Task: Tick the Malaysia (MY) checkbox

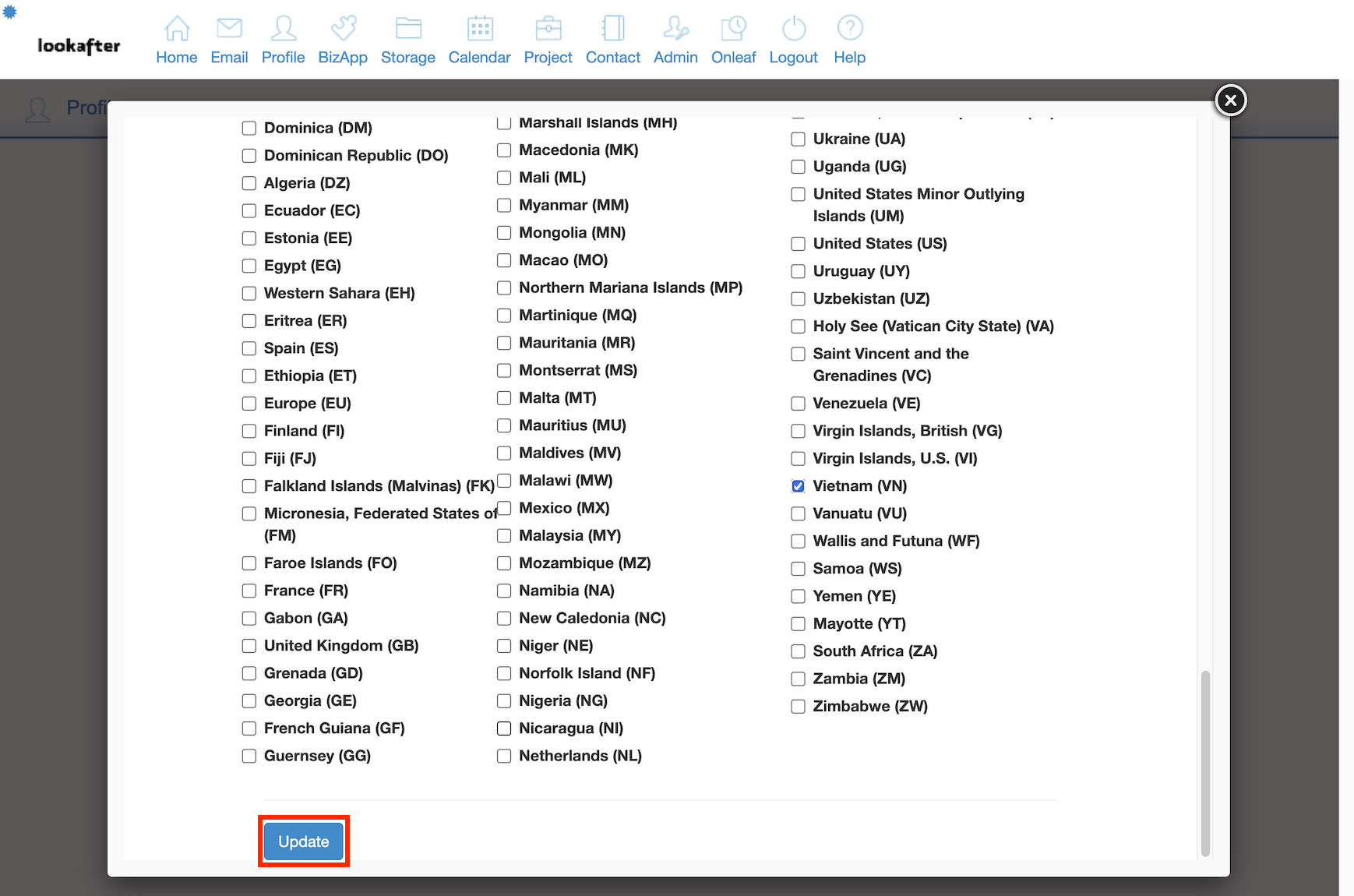Action: [505, 536]
